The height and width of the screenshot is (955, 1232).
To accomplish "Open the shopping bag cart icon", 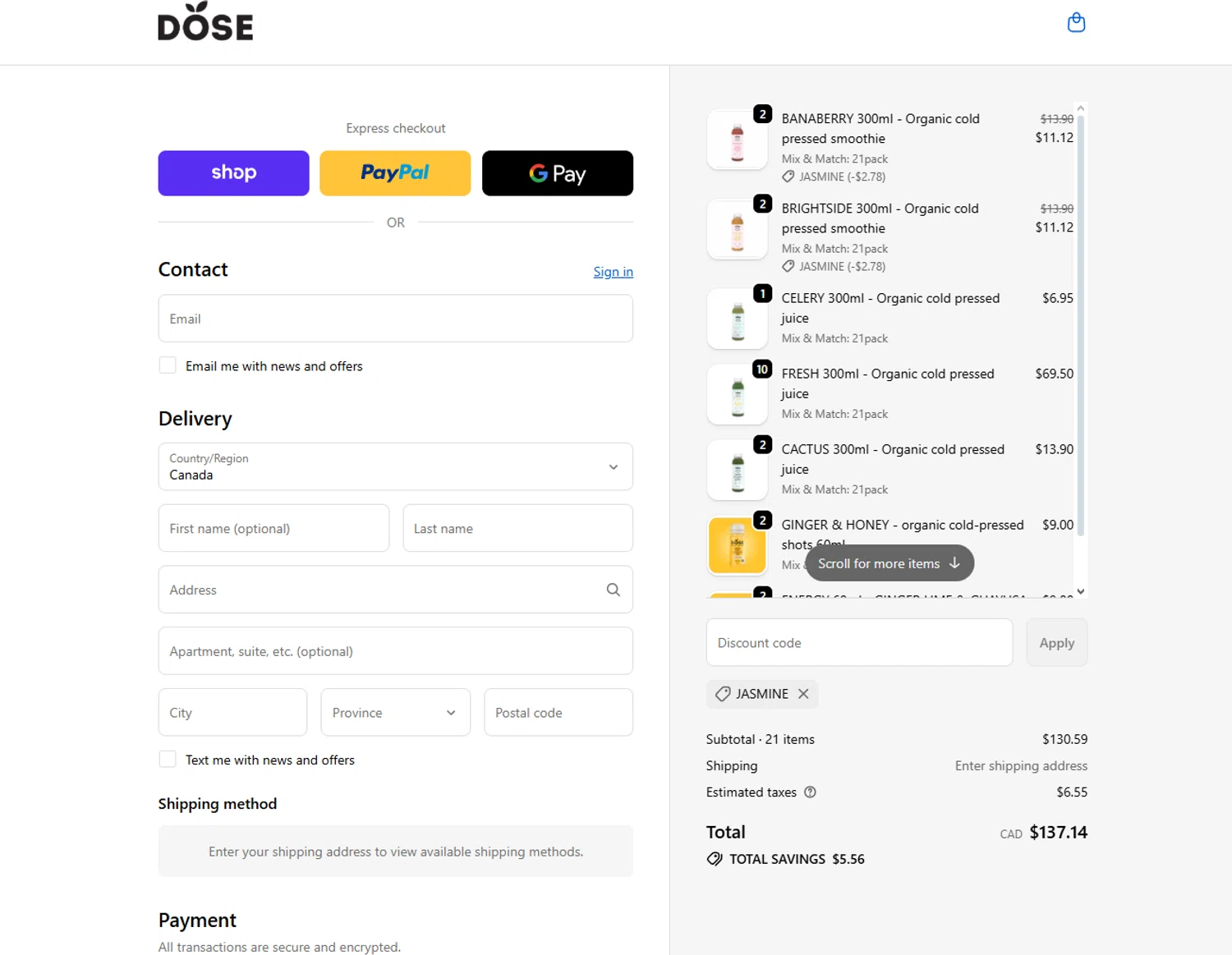I will coord(1076,23).
